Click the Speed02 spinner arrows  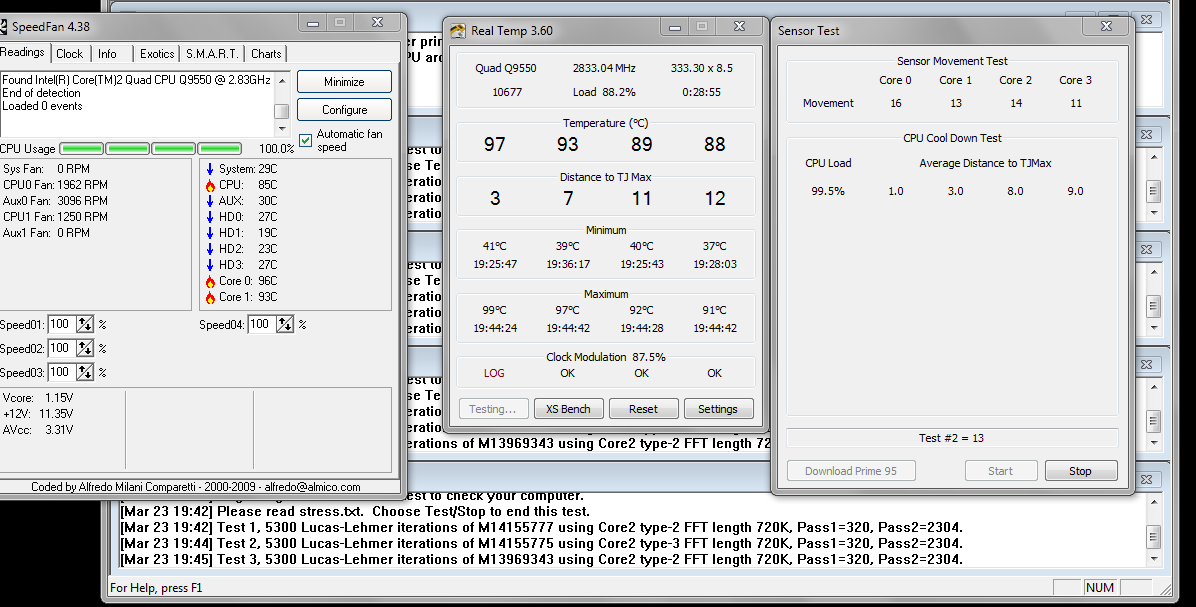click(x=85, y=348)
